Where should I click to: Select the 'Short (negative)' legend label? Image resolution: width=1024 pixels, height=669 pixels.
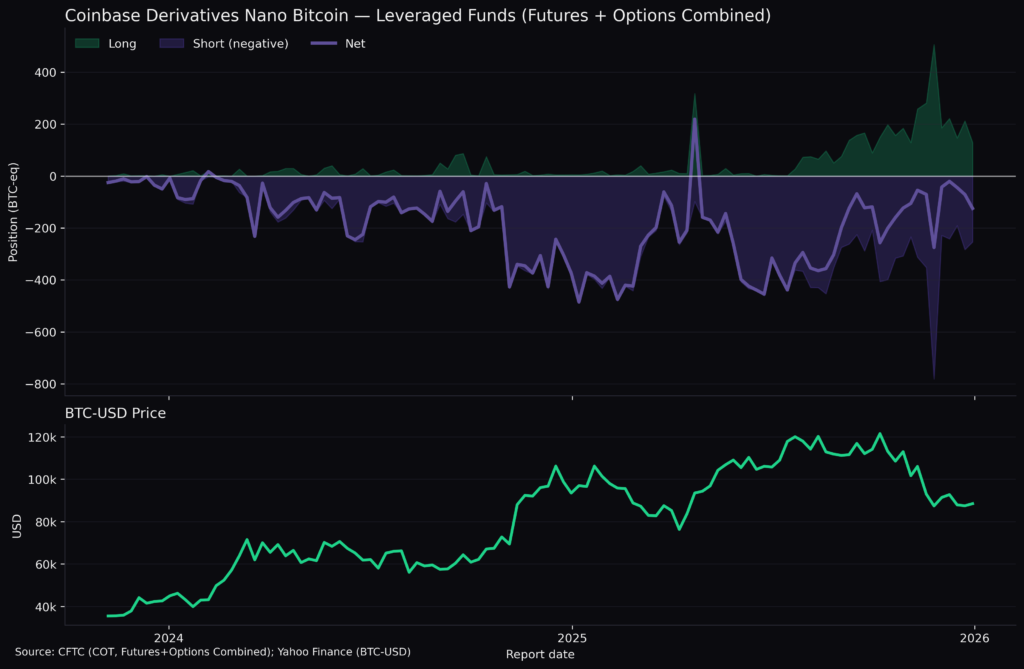(x=240, y=44)
